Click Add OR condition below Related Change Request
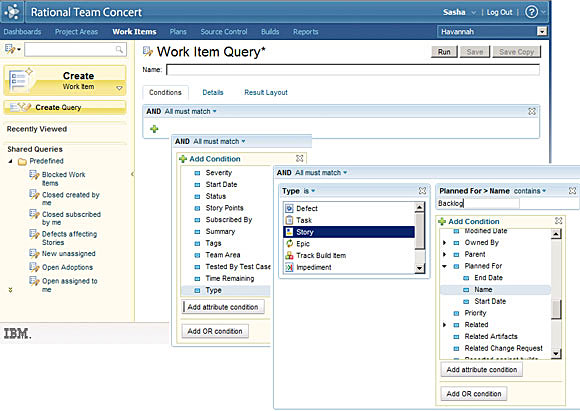 (x=474, y=394)
